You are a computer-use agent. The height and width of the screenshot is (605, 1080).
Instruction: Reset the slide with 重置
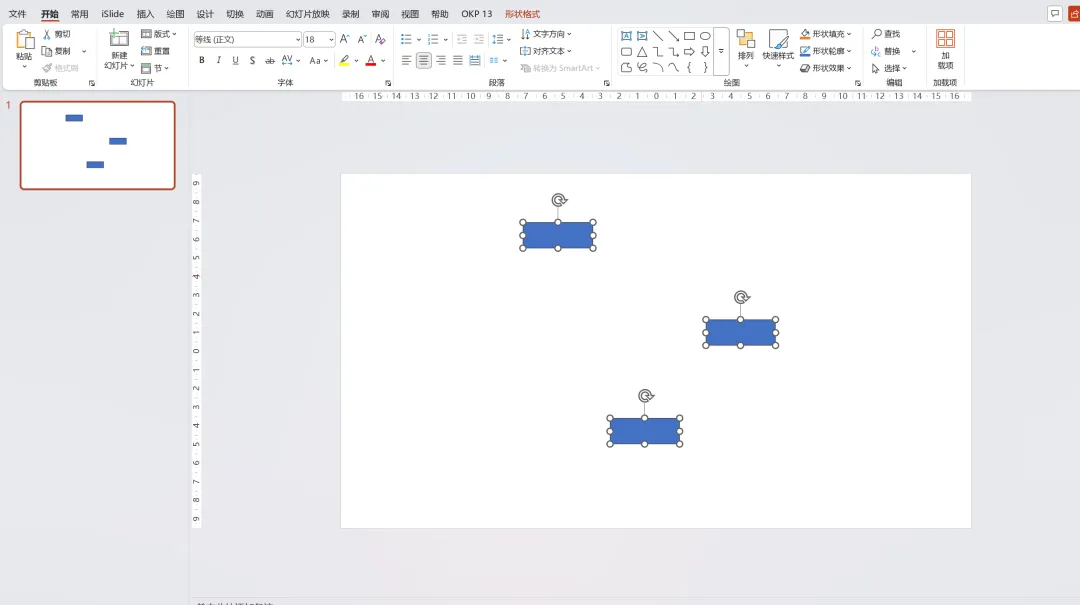156,51
